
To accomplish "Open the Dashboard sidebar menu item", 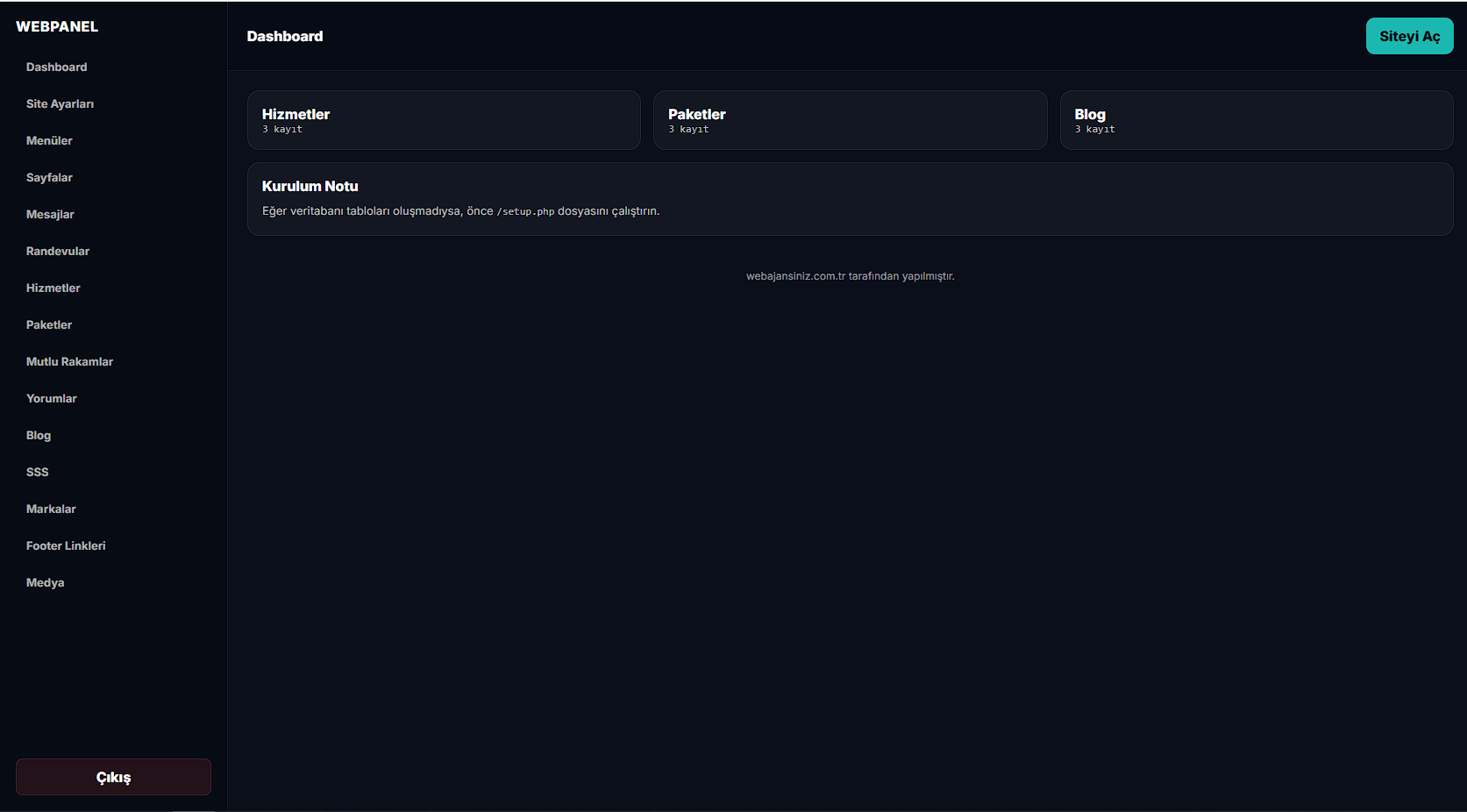I will pos(57,68).
